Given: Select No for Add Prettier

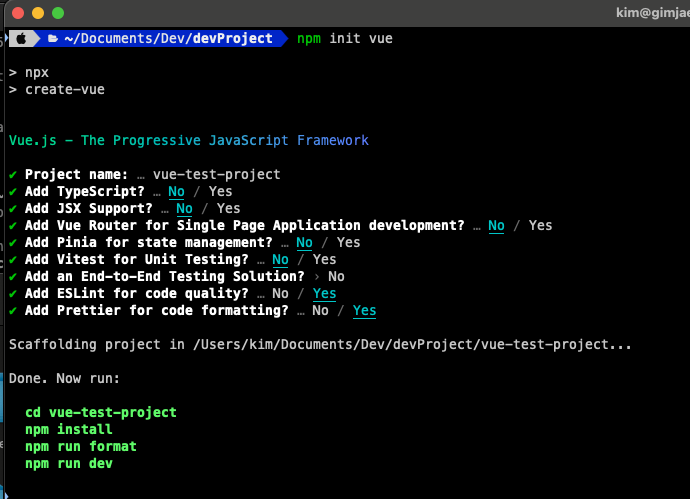Looking at the screenshot, I should 320,311.
